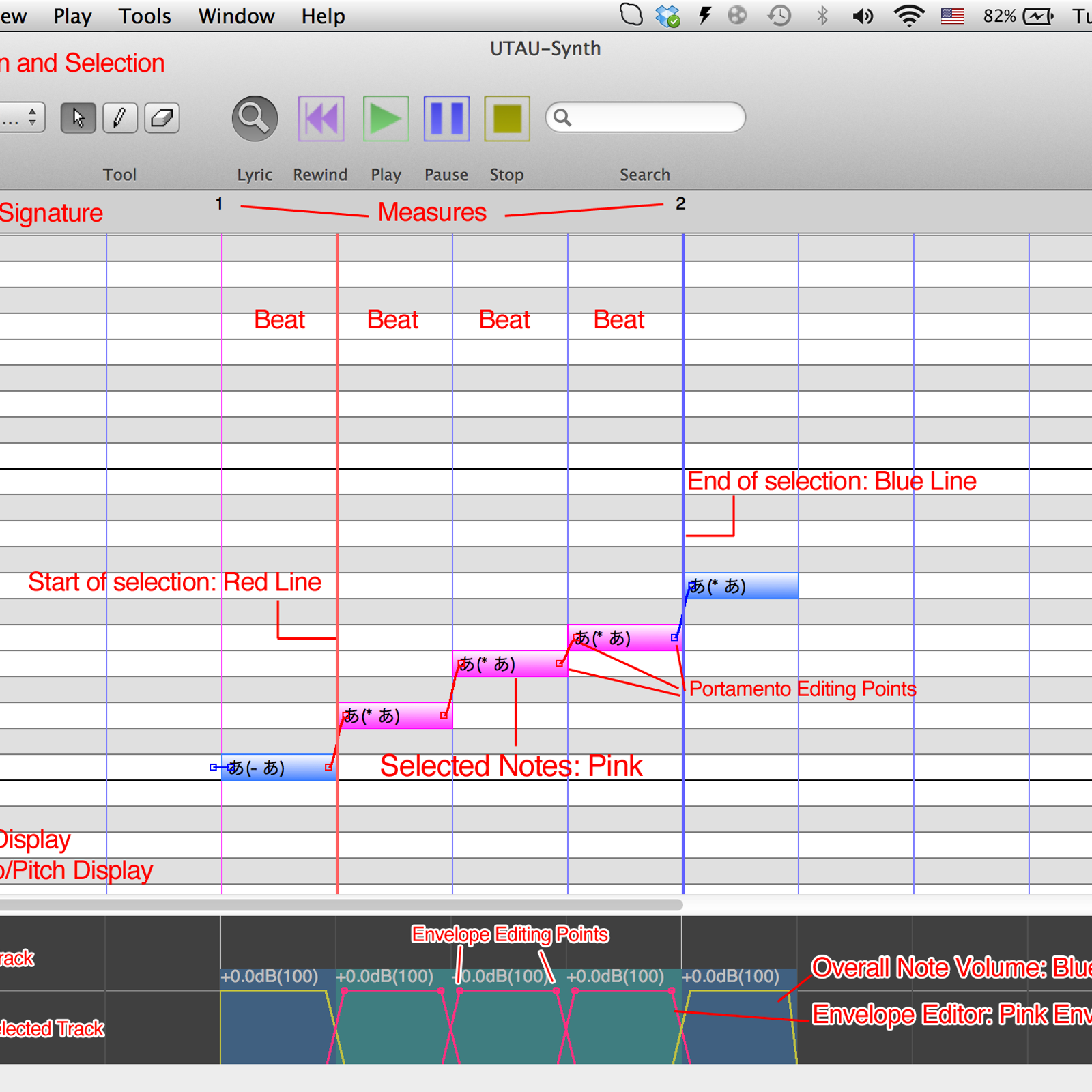Click measure 2 marker in the ruler
Image resolution: width=1092 pixels, height=1092 pixels.
(680, 203)
